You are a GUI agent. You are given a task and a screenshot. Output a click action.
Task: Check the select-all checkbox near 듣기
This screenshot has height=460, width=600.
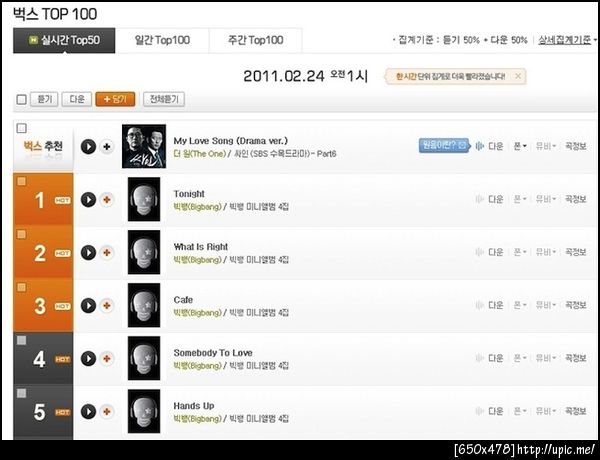21,100
